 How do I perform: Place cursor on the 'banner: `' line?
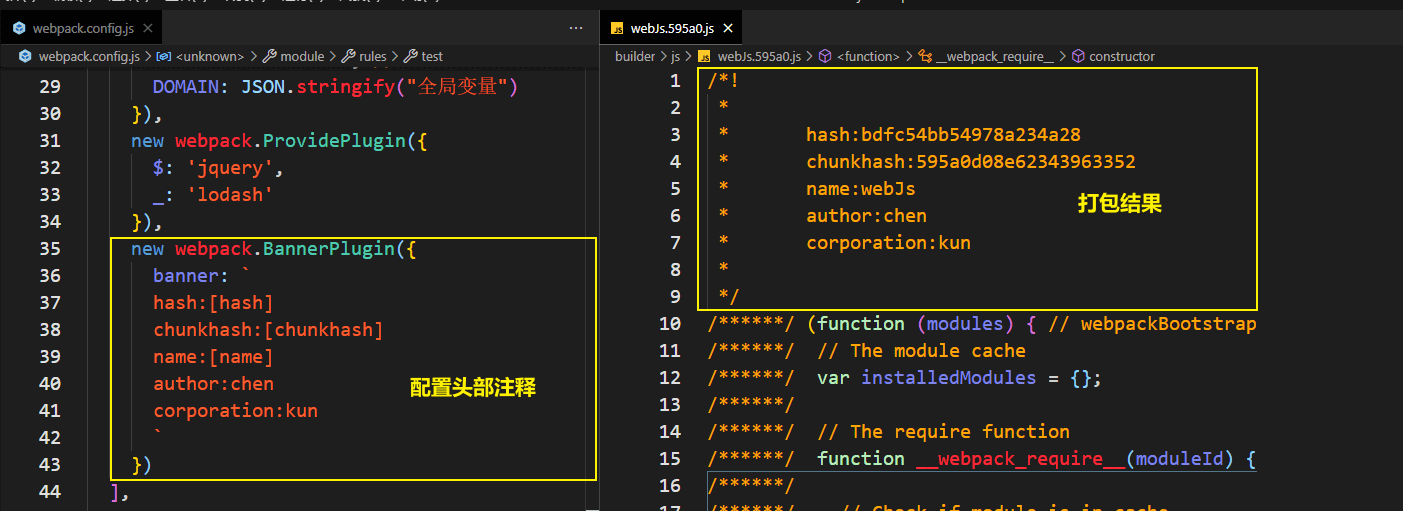[202, 275]
